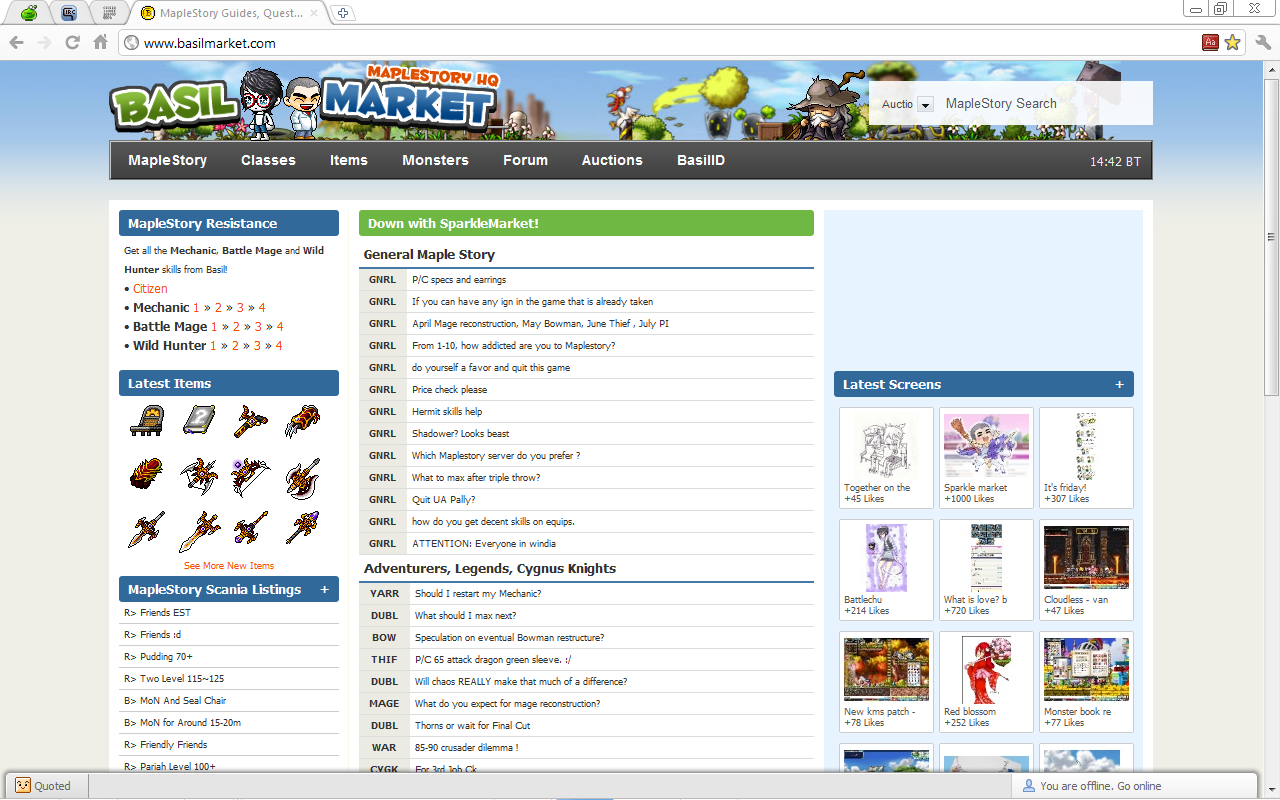Image resolution: width=1280 pixels, height=800 pixels.
Task: Open the Forum navigation menu
Action: (525, 160)
